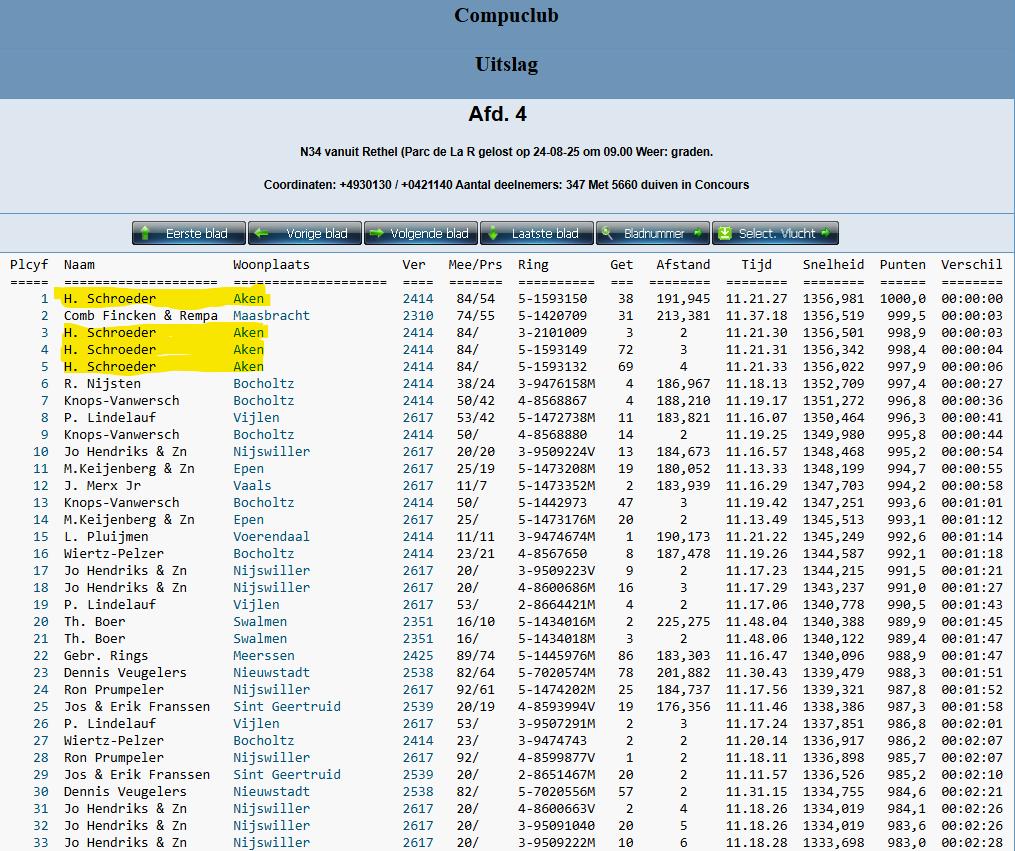Screen dimensions: 1015x851
Task: Click the left arrow icon on Vorige blad
Action: (262, 234)
